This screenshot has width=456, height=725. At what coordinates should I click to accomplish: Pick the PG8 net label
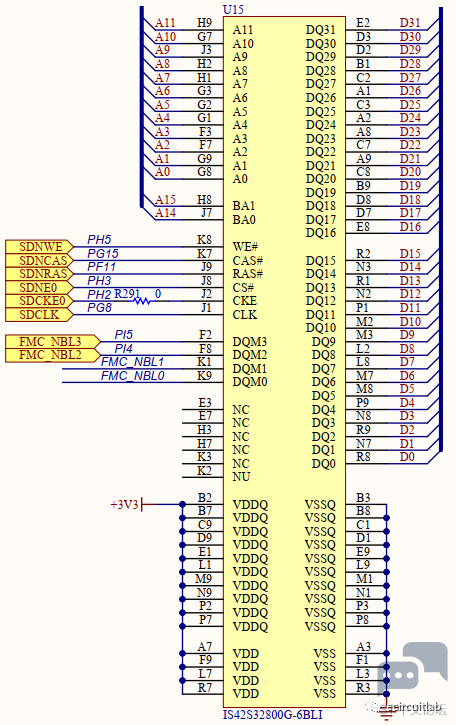click(99, 307)
